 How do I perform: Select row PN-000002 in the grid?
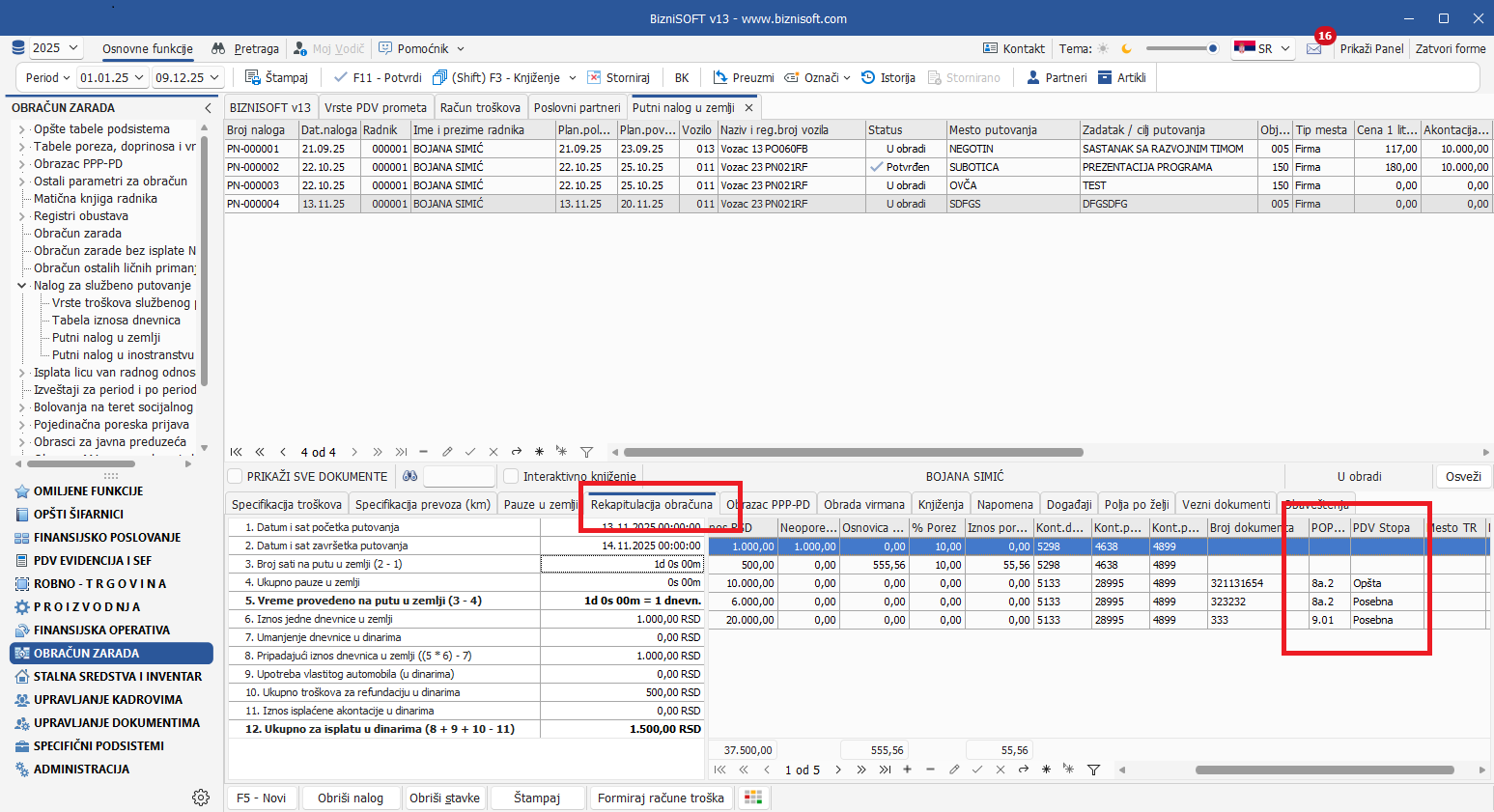pyautogui.click(x=254, y=167)
